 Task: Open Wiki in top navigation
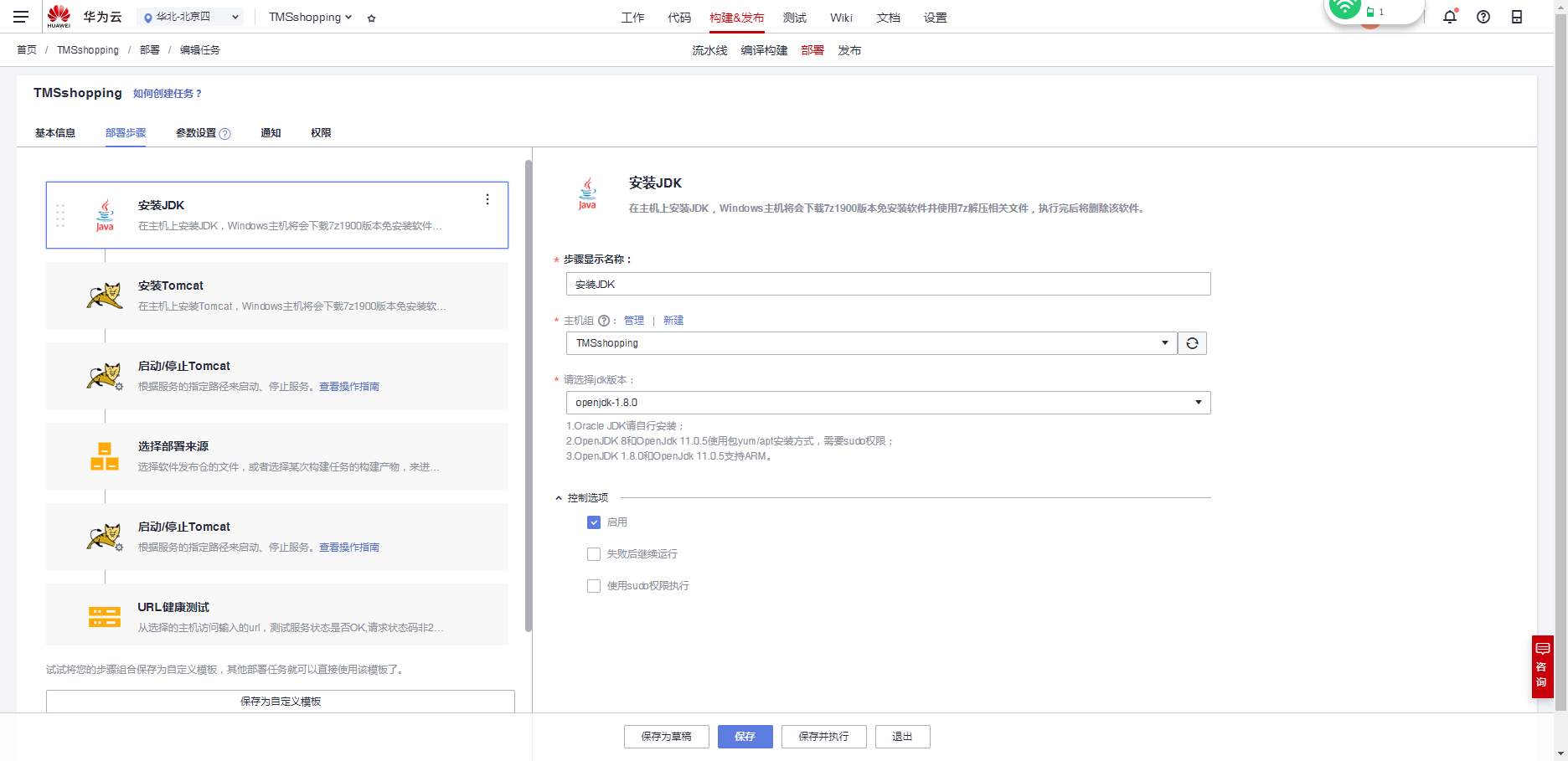pos(841,18)
